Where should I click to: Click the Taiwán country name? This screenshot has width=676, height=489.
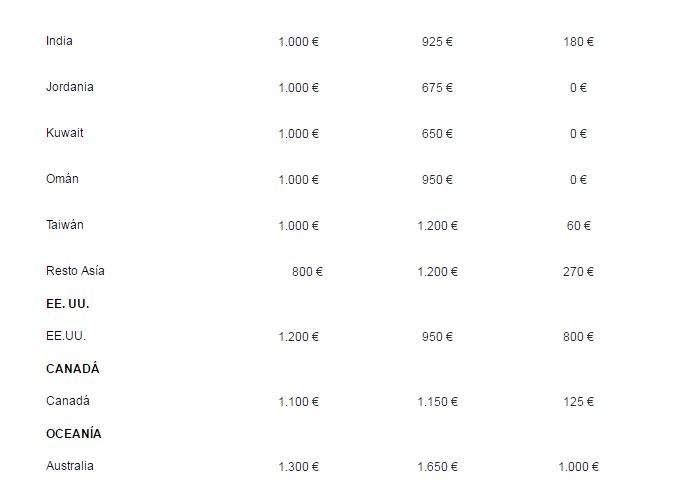[x=65, y=225]
